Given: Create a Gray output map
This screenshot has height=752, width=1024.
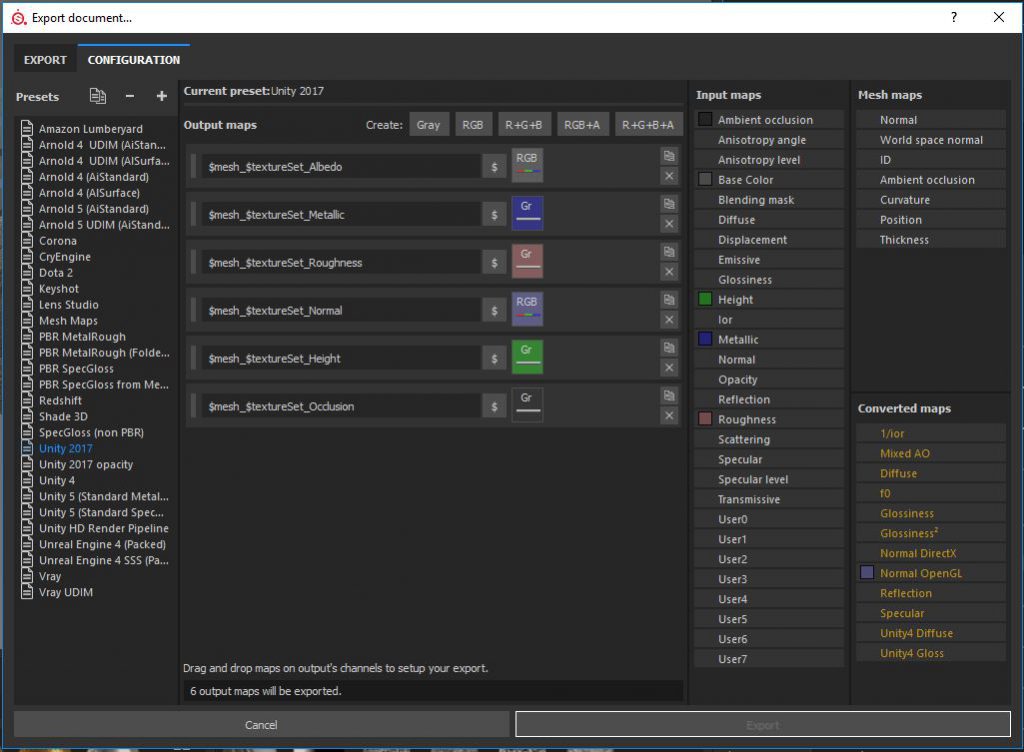Looking at the screenshot, I should click(x=428, y=125).
